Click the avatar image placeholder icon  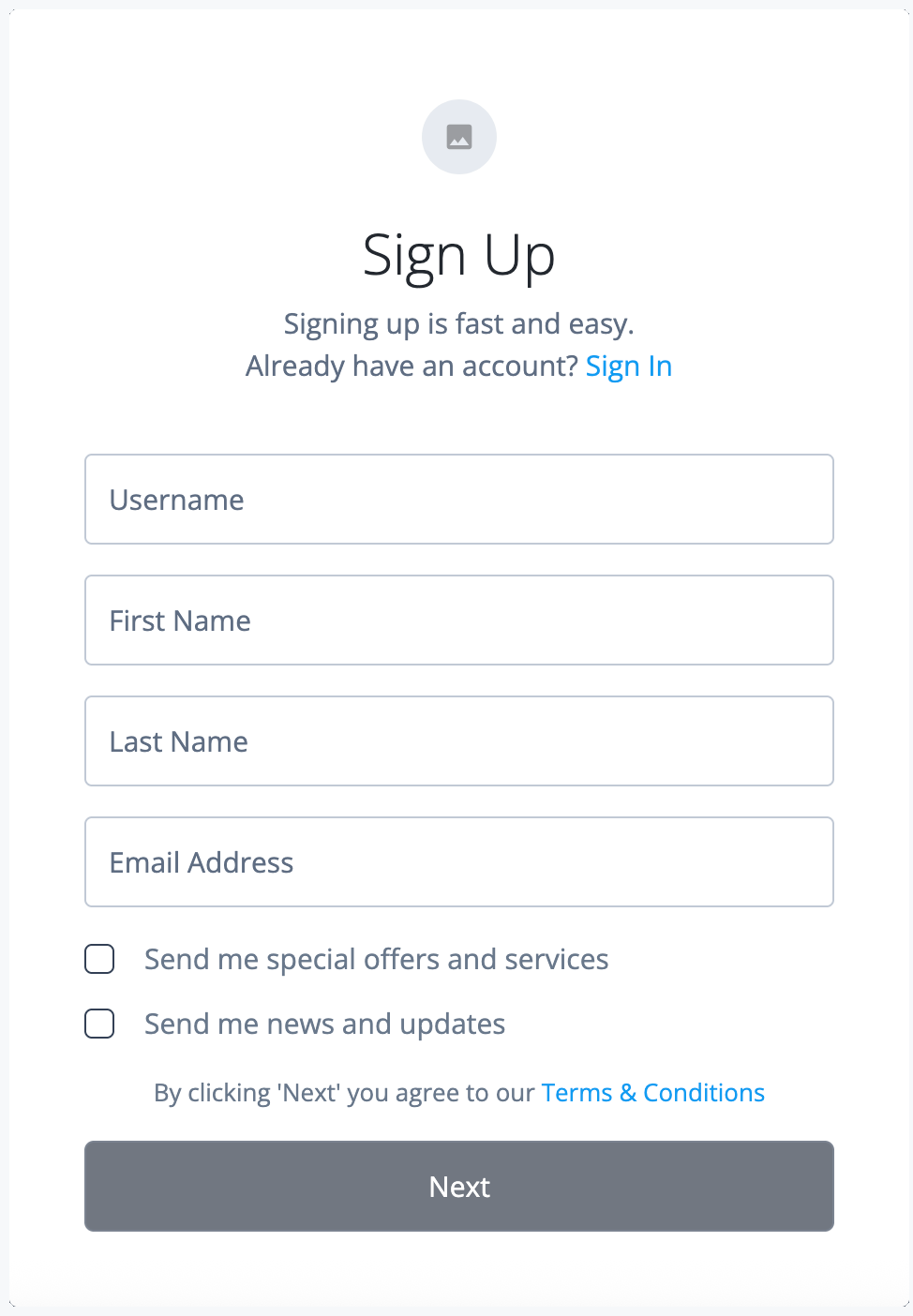click(458, 136)
